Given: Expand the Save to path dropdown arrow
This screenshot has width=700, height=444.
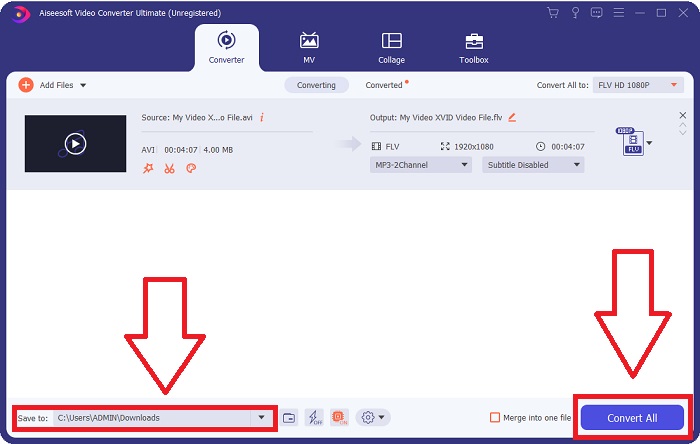Looking at the screenshot, I should 262,418.
